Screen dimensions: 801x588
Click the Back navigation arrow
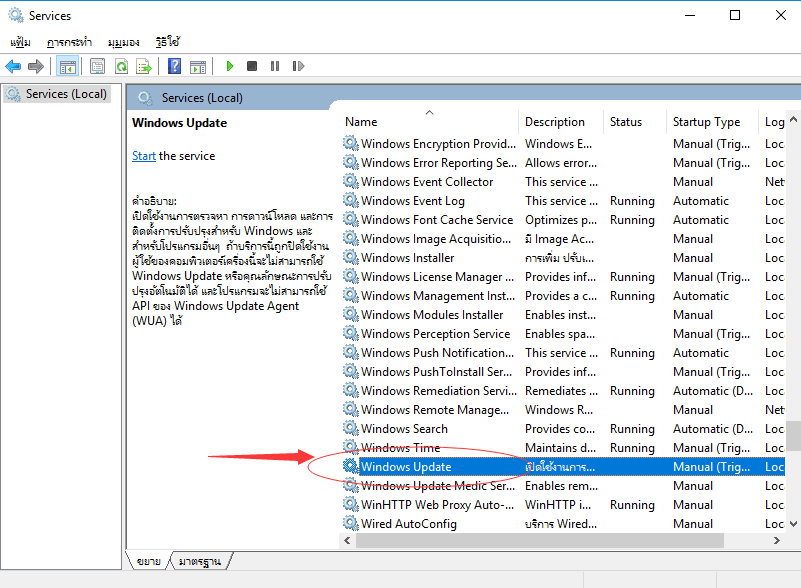[13, 66]
